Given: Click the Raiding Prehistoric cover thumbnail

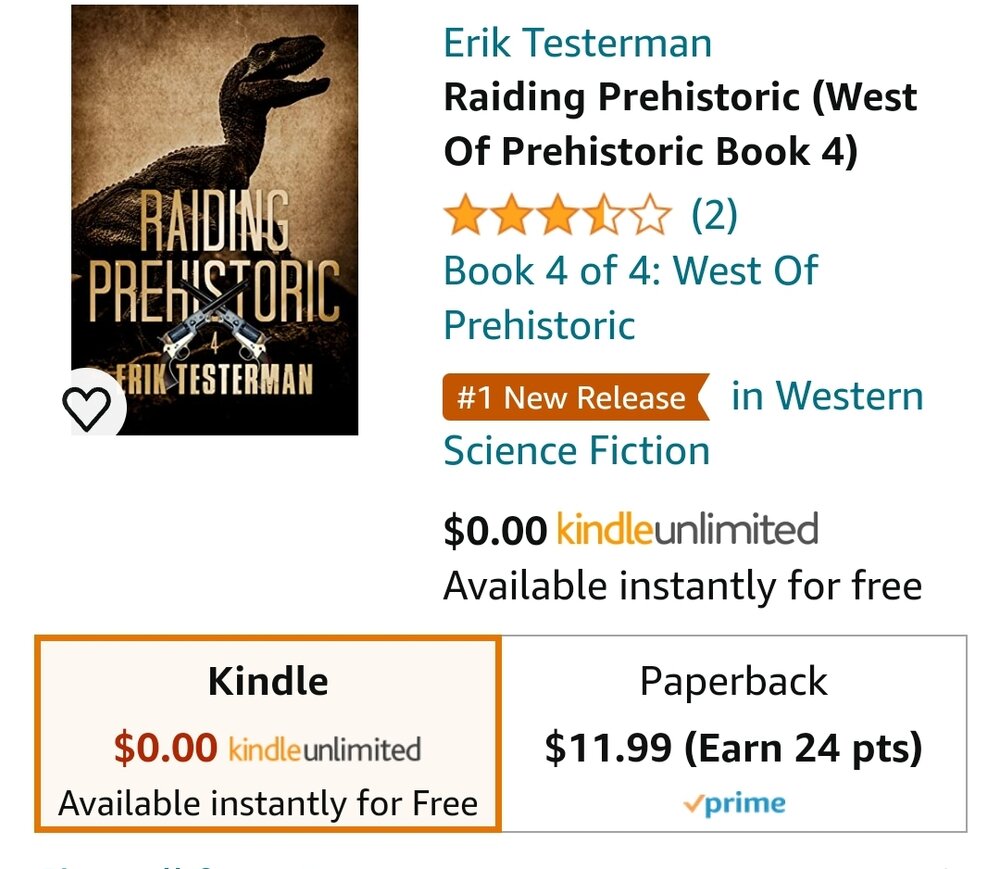Looking at the screenshot, I should (212, 220).
